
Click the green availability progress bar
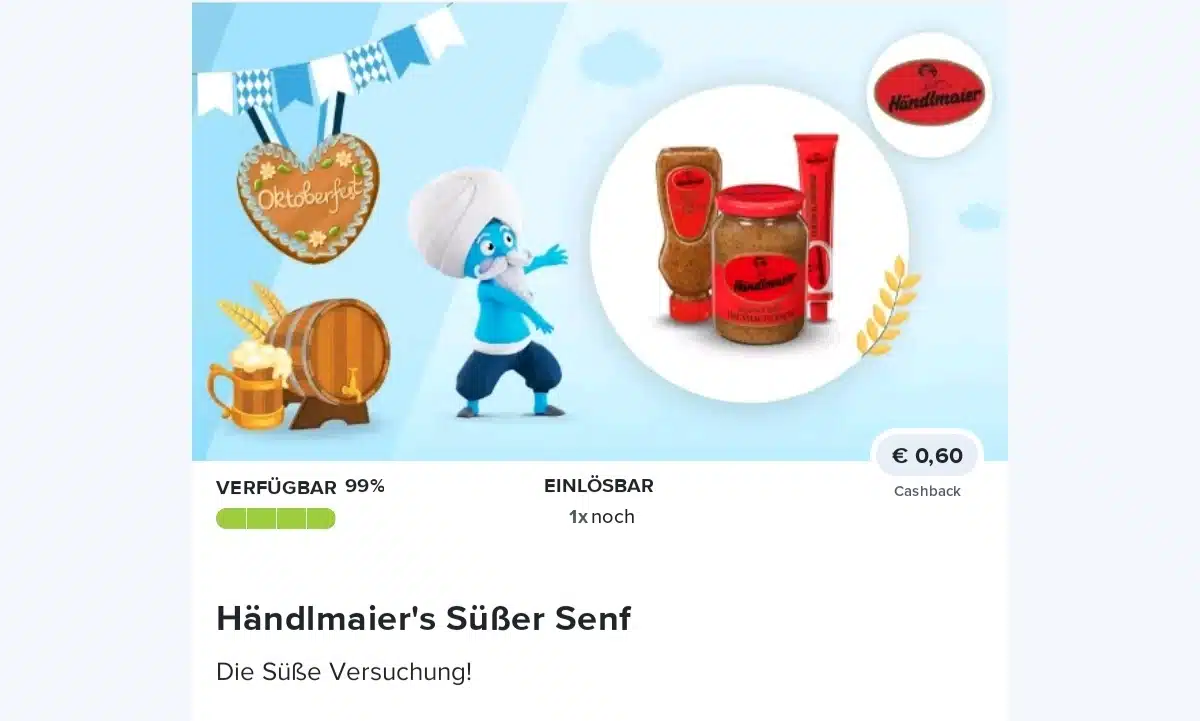275,518
